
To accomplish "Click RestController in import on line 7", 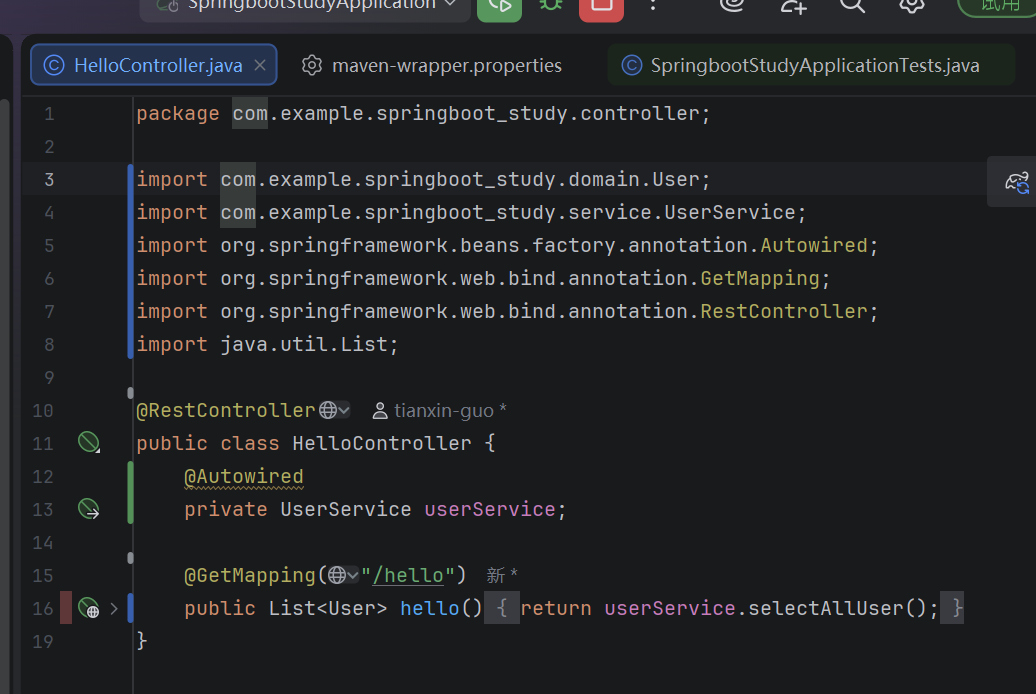I will pyautogui.click(x=784, y=311).
